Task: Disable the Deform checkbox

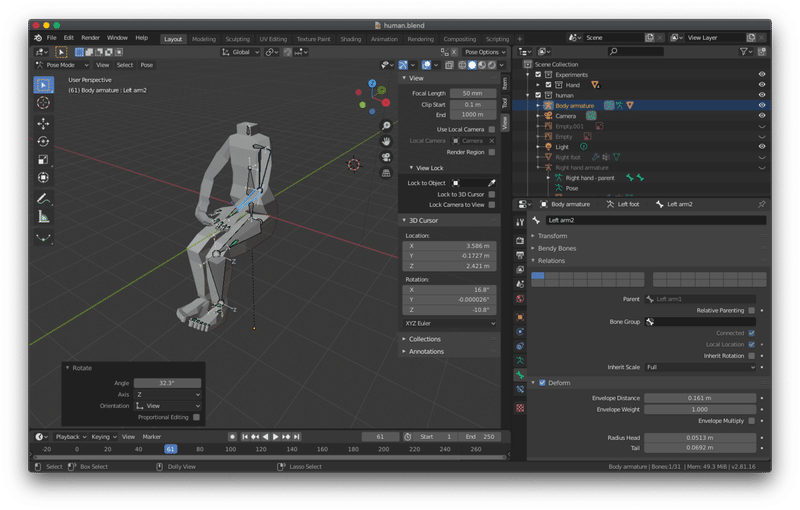Action: [x=542, y=383]
